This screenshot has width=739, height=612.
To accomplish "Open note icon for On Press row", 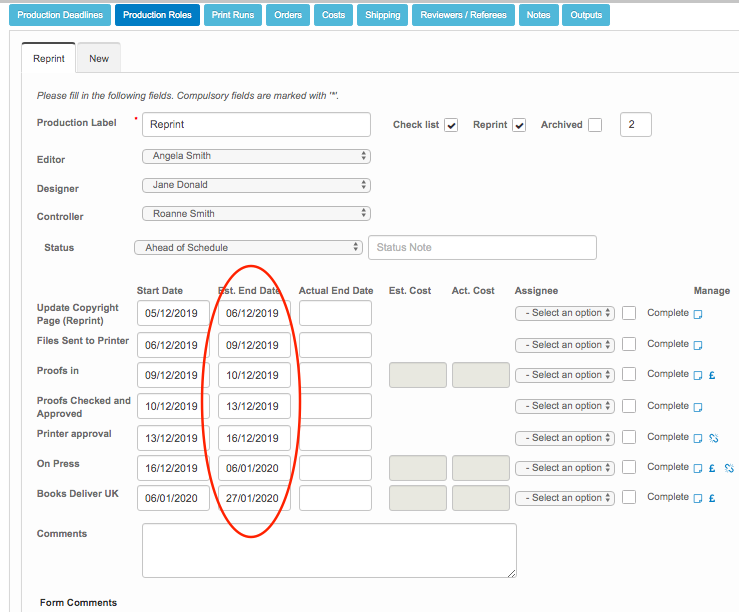I will 698,468.
